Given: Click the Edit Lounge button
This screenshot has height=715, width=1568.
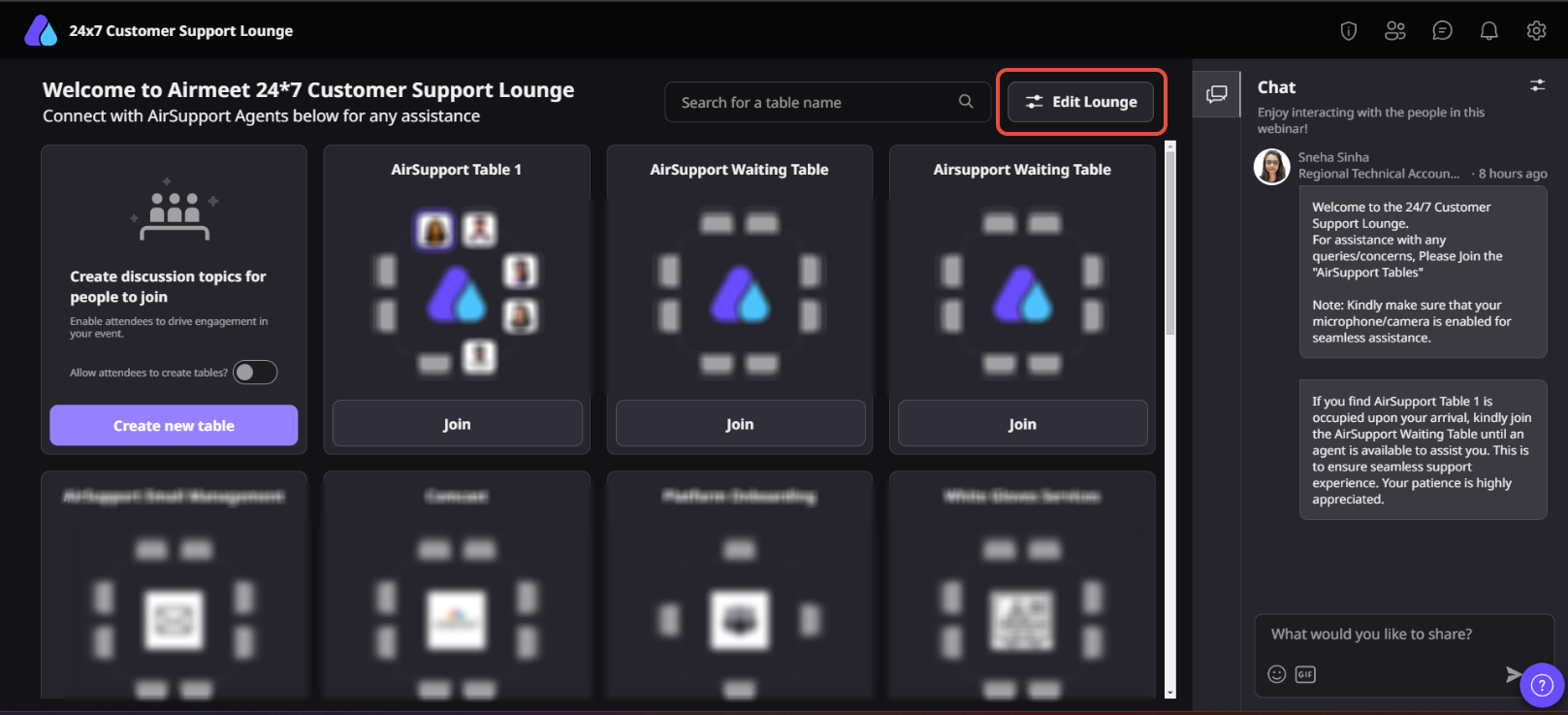Looking at the screenshot, I should click(1081, 102).
